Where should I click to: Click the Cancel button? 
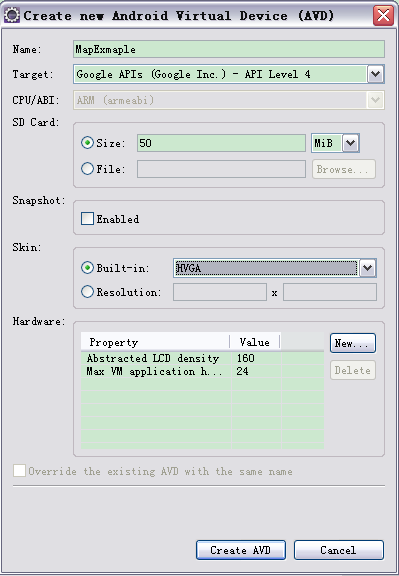click(339, 550)
